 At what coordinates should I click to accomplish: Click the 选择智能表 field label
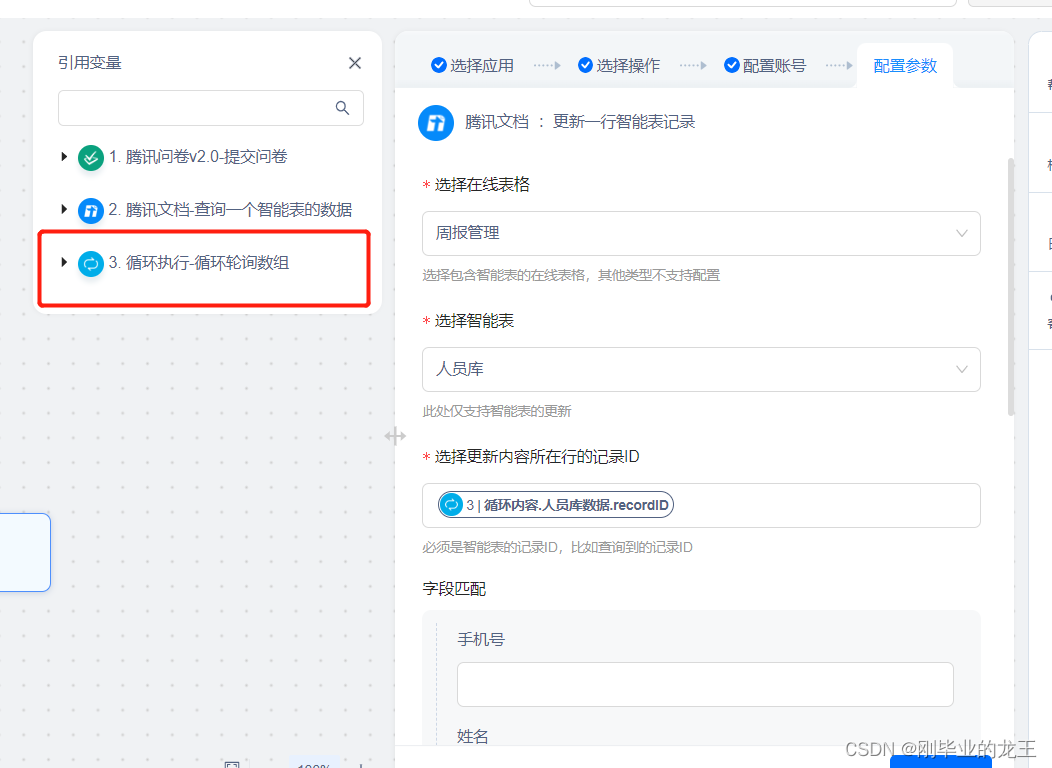pos(474,321)
